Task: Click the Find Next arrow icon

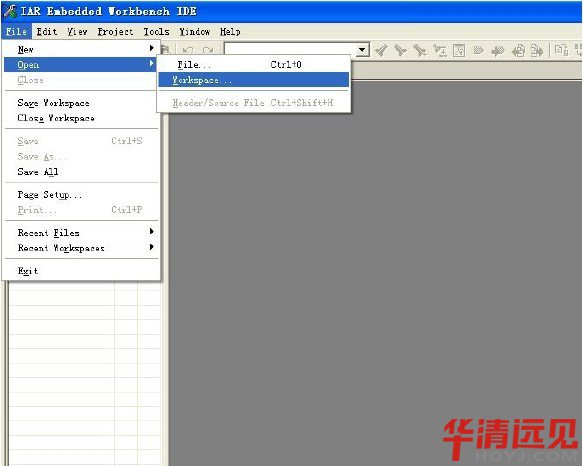Action: click(400, 50)
